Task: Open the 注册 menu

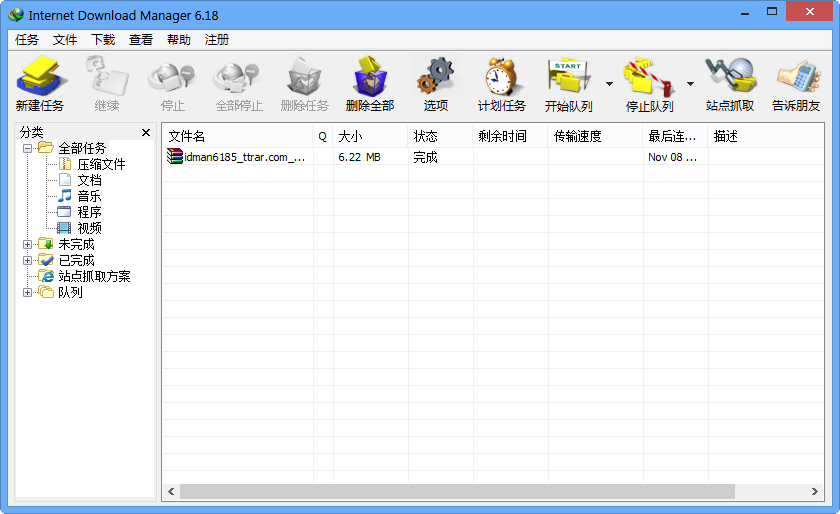Action: tap(216, 40)
